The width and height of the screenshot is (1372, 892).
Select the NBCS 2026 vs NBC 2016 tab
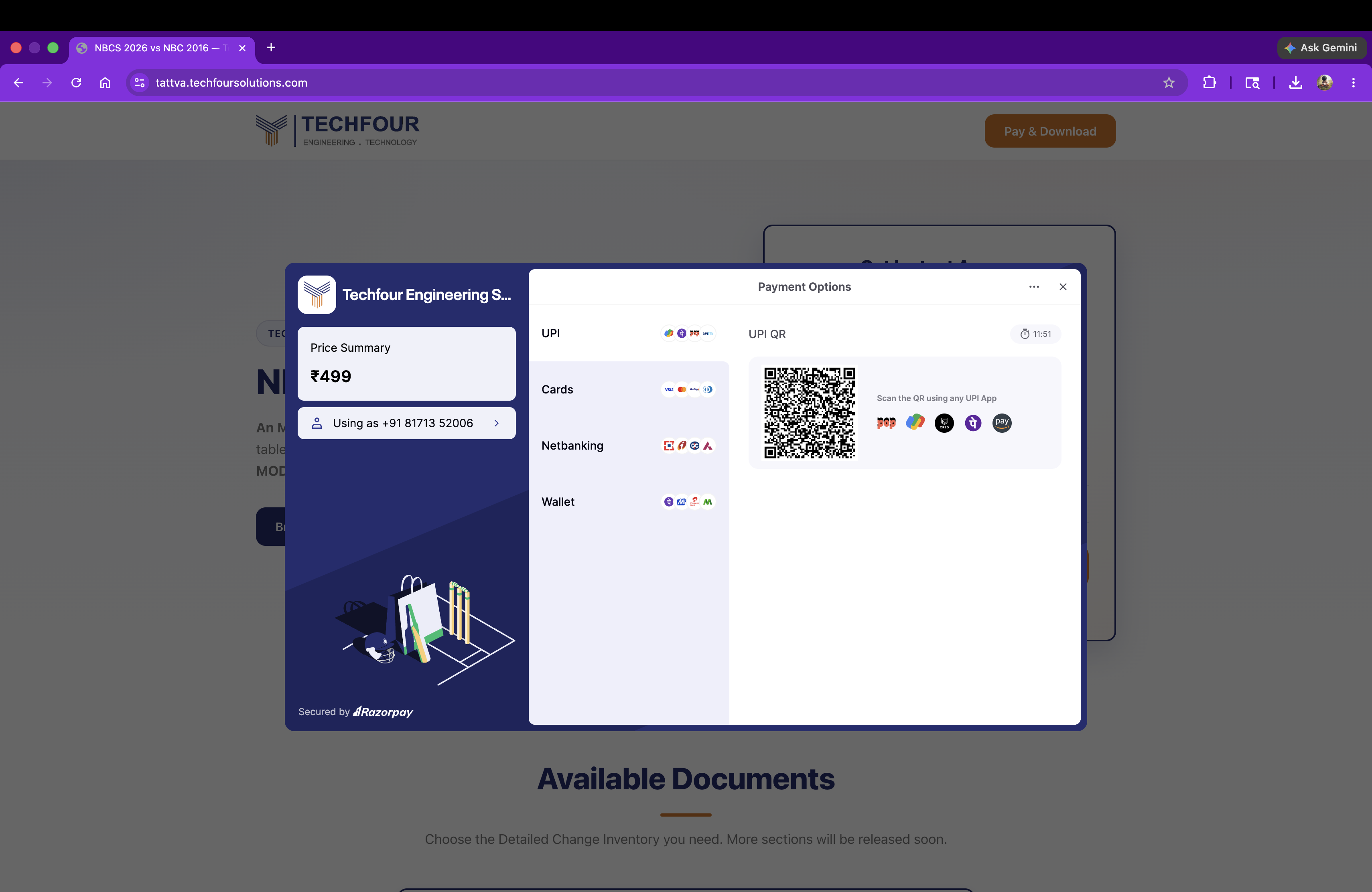pyautogui.click(x=161, y=48)
